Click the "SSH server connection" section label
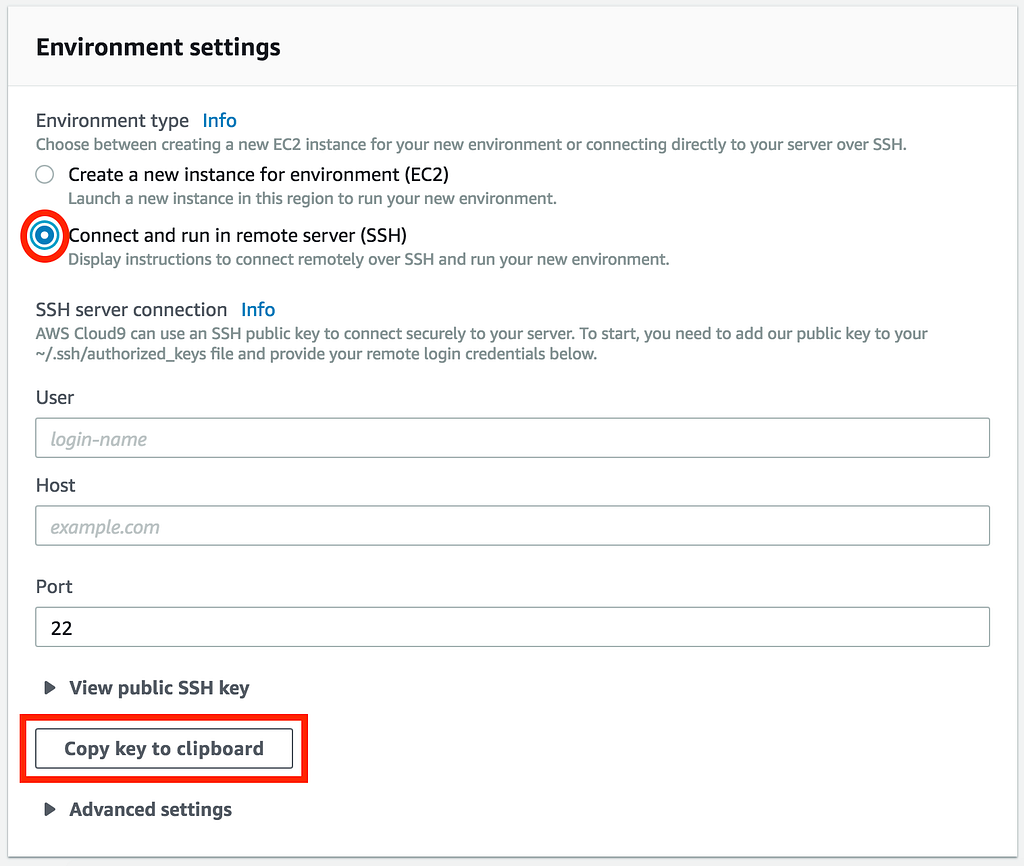Viewport: 1024px width, 866px height. pyautogui.click(x=131, y=310)
